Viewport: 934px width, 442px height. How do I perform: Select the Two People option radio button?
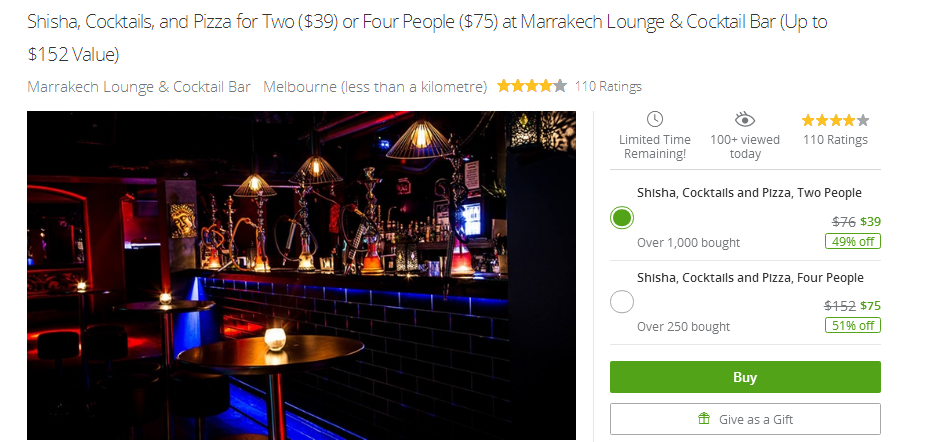(x=622, y=218)
